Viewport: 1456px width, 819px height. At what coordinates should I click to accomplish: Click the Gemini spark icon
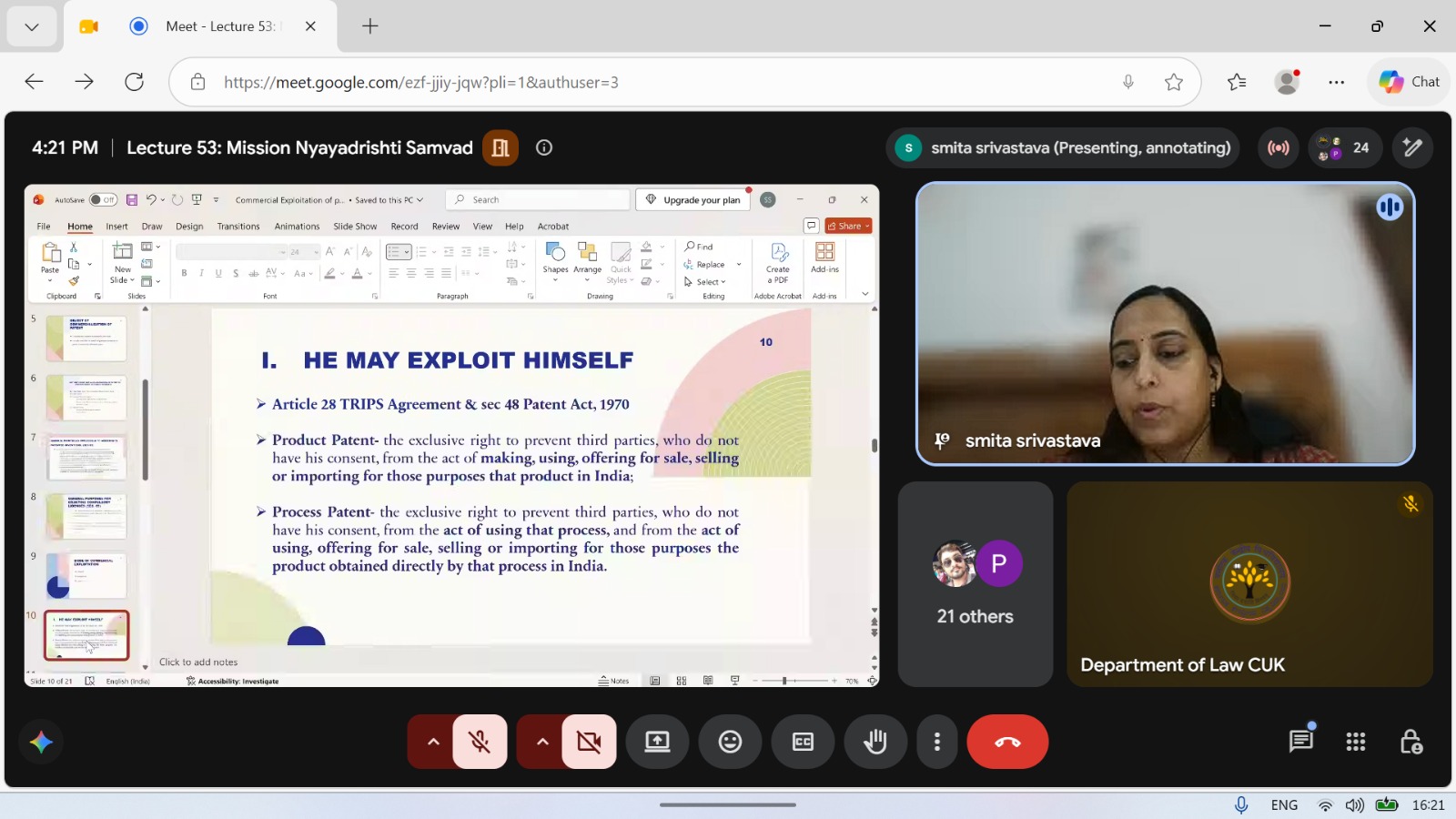point(41,742)
